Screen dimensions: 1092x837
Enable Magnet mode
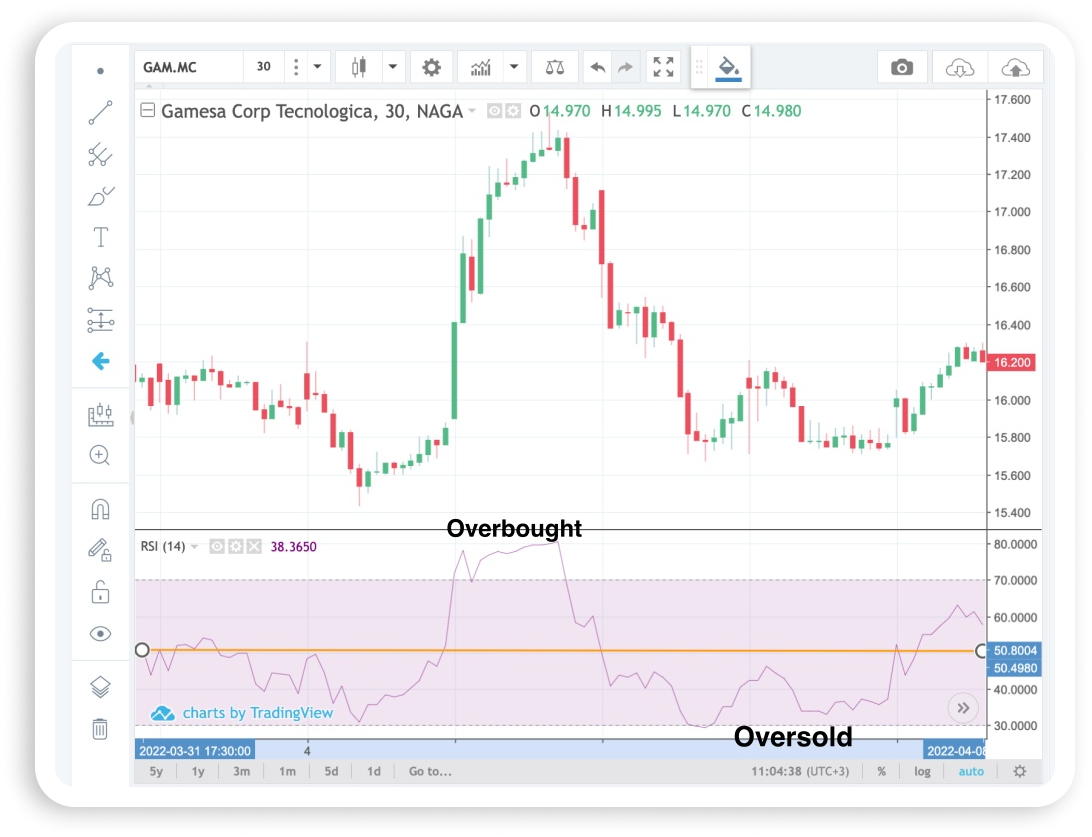coord(99,508)
